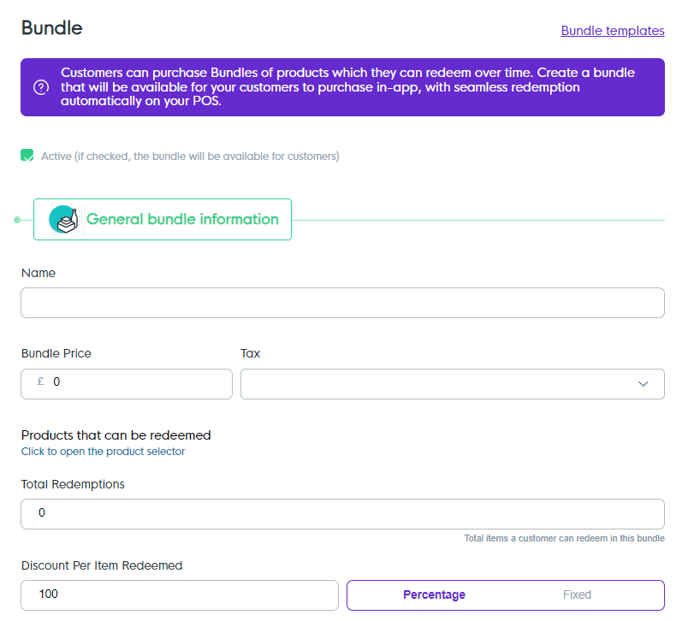Screen dimensions: 688x621
Task: Click the Products that can be redeemed label
Action: click(x=116, y=435)
